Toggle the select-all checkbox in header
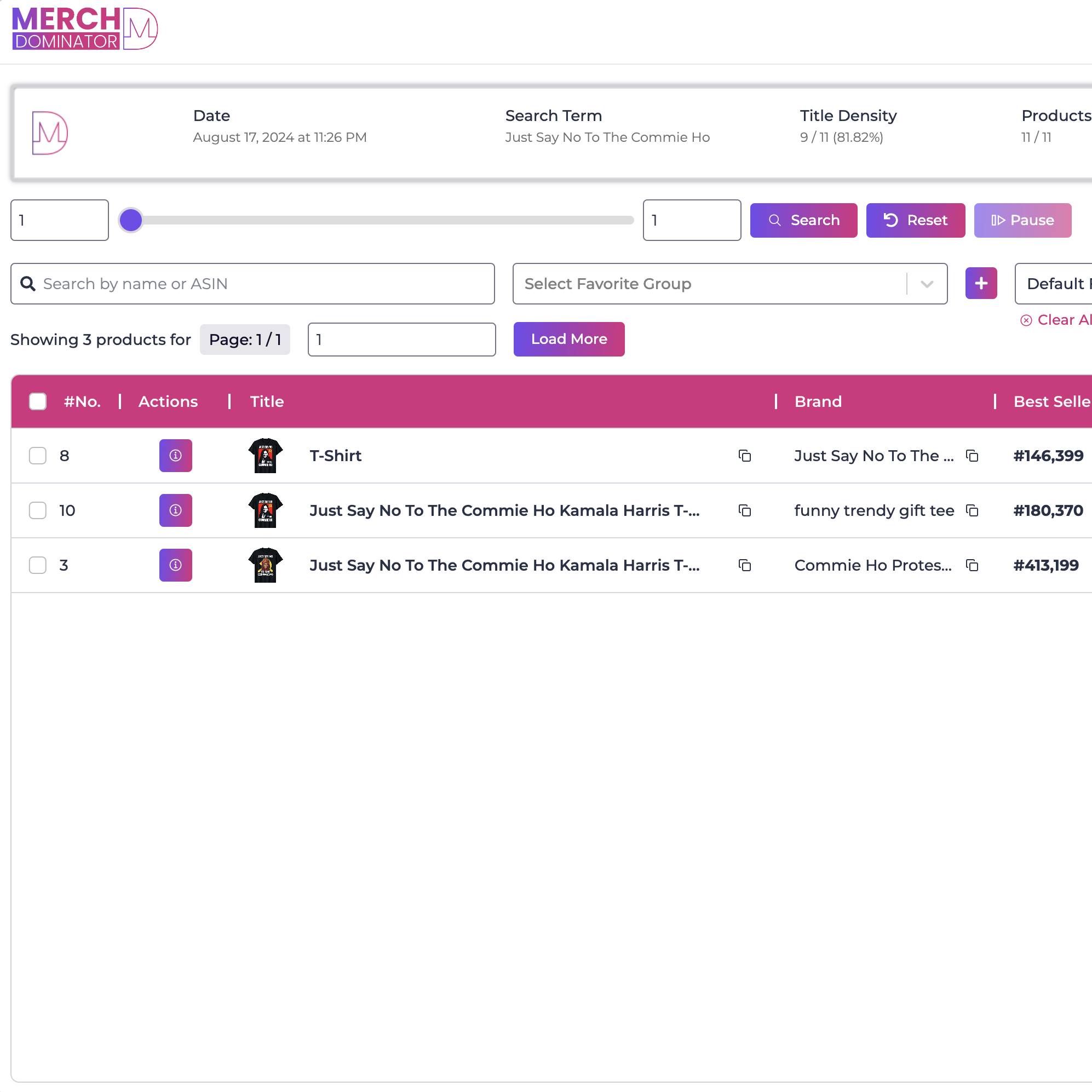This screenshot has height=1092, width=1092. click(38, 401)
